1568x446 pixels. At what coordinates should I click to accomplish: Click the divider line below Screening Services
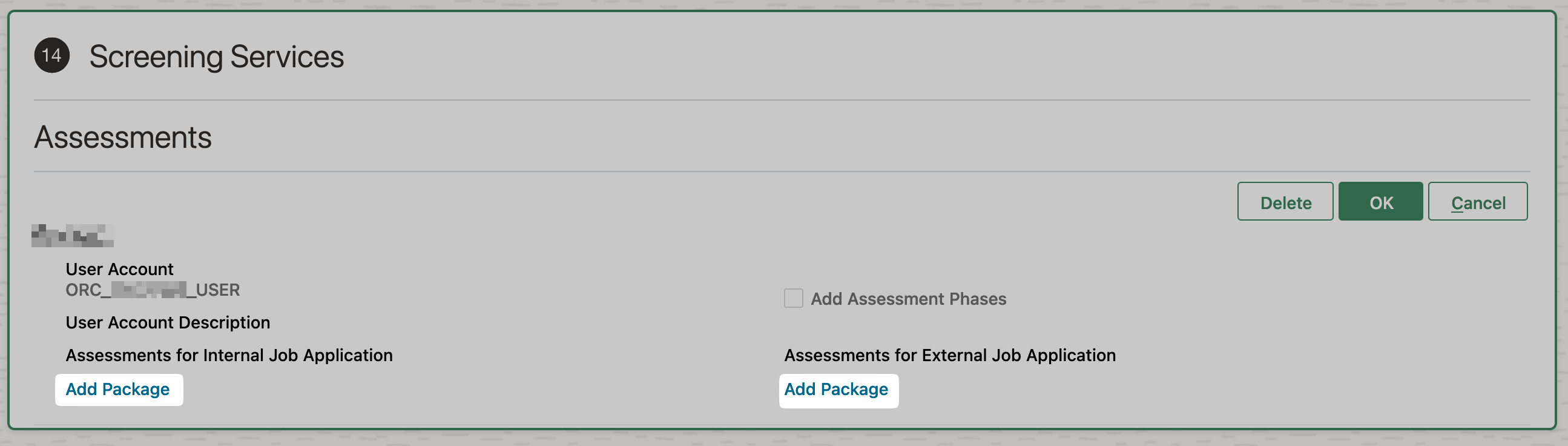pos(782,100)
